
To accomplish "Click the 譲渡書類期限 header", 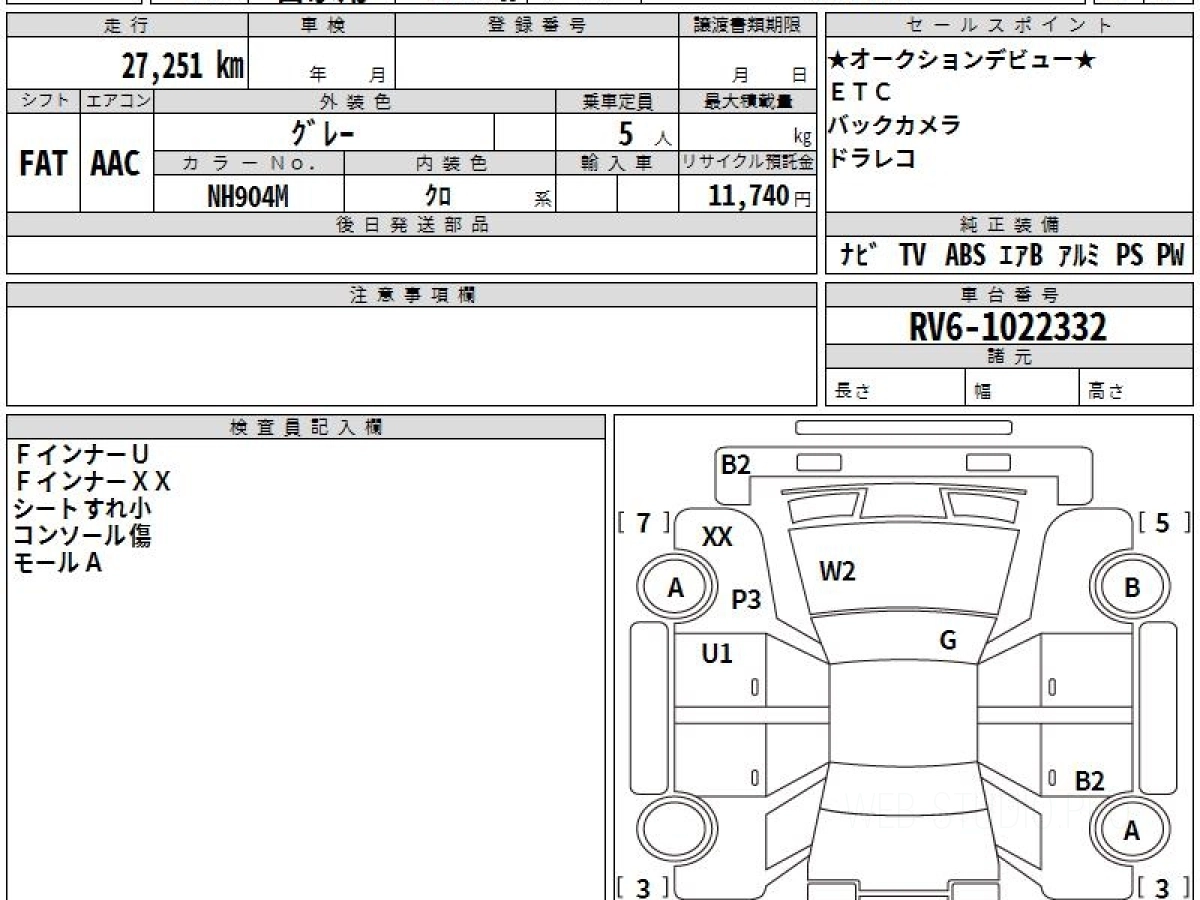I will (x=748, y=26).
